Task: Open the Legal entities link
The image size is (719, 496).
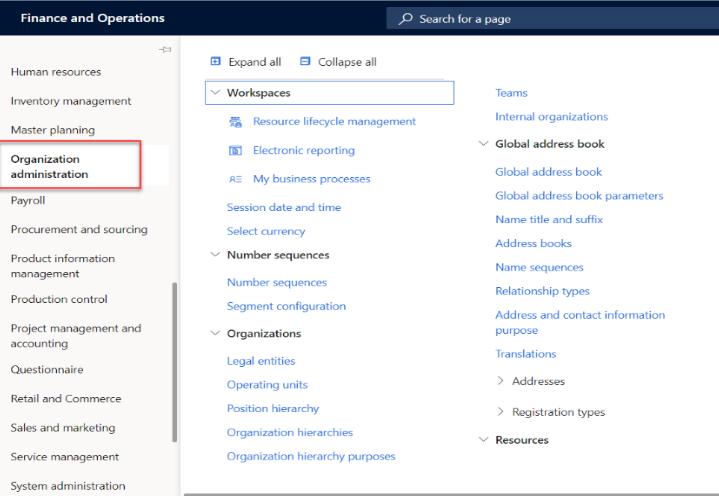Action: tap(261, 361)
